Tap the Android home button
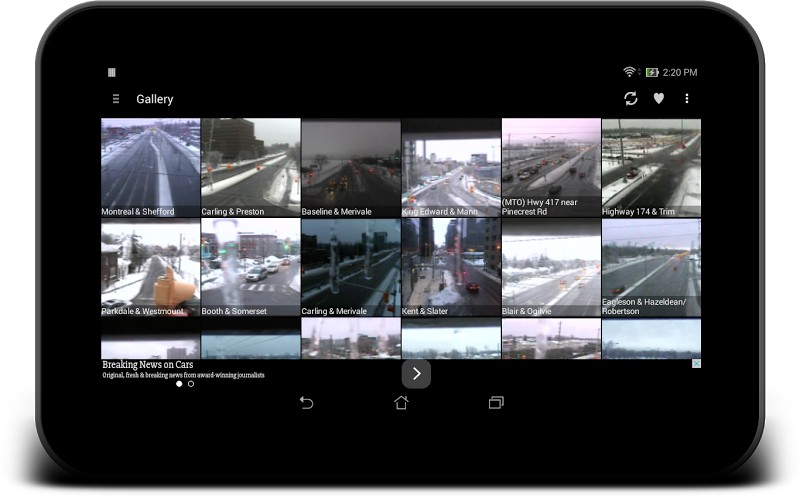 click(401, 403)
